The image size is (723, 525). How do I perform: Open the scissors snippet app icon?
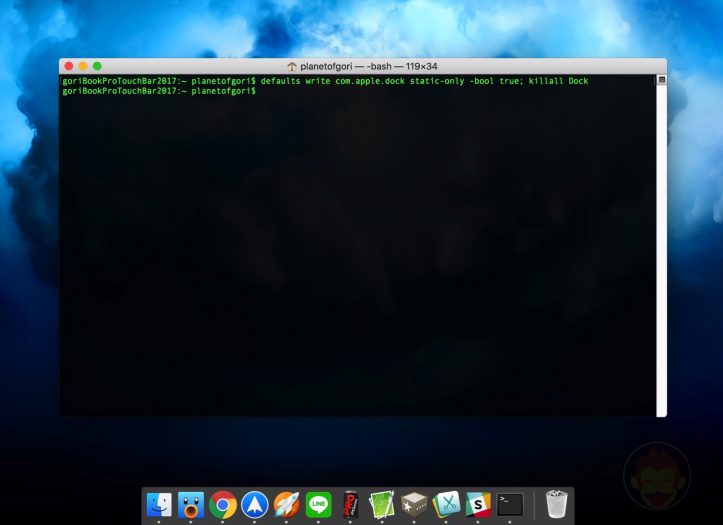coord(446,504)
